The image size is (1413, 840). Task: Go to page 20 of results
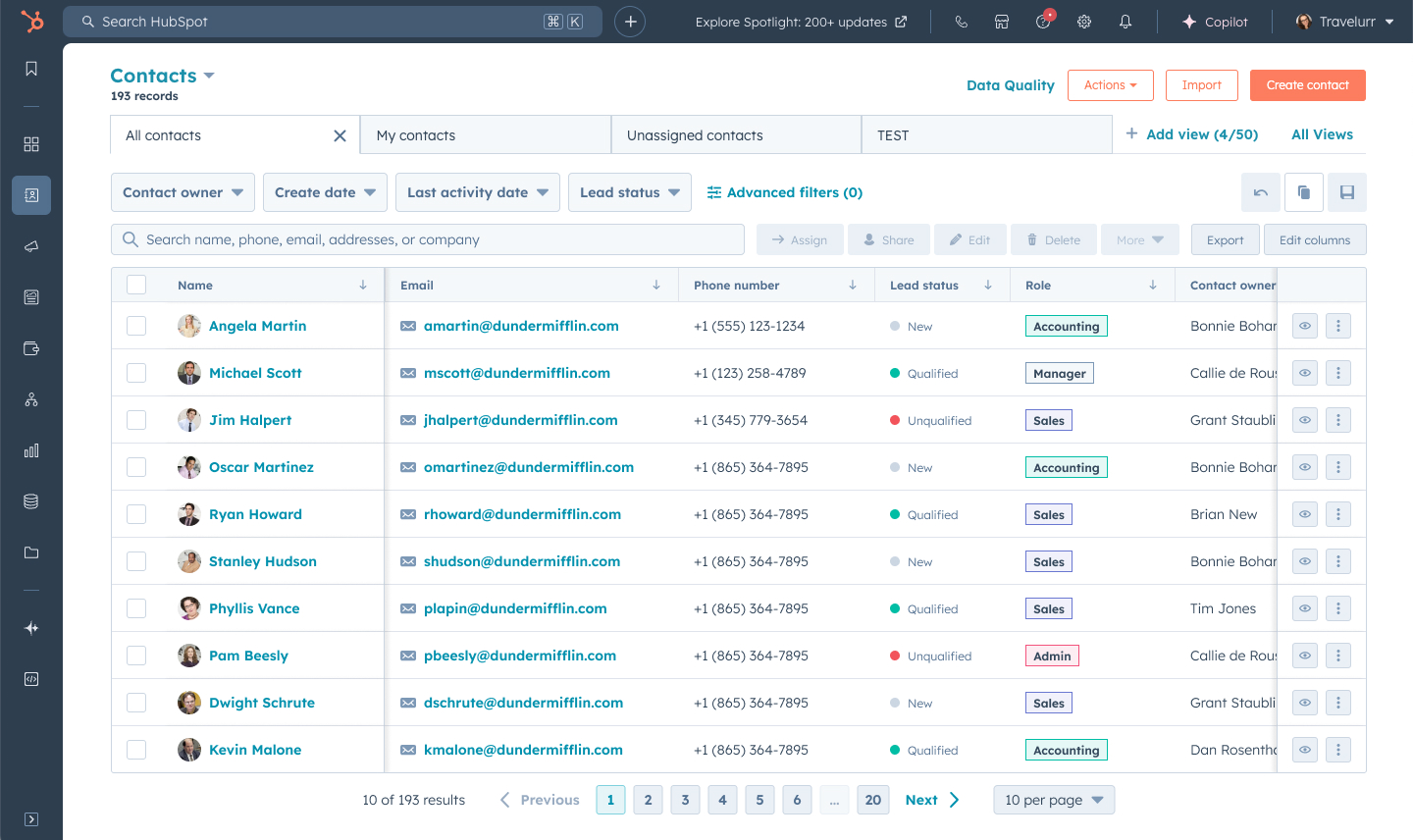point(873,800)
